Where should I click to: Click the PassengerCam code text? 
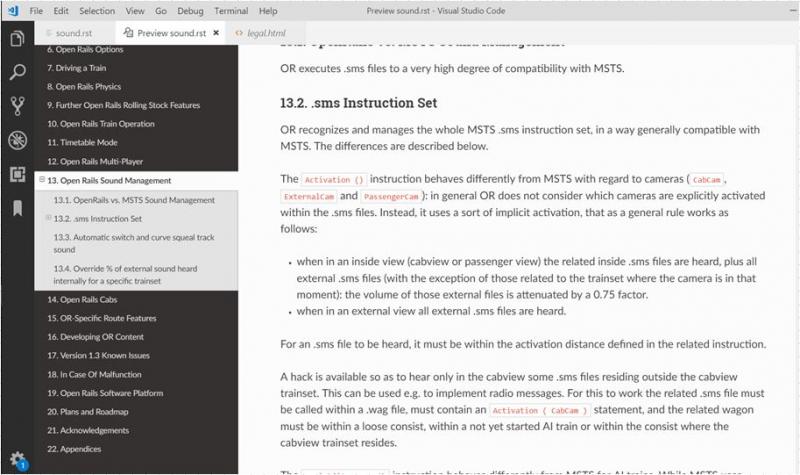point(391,196)
